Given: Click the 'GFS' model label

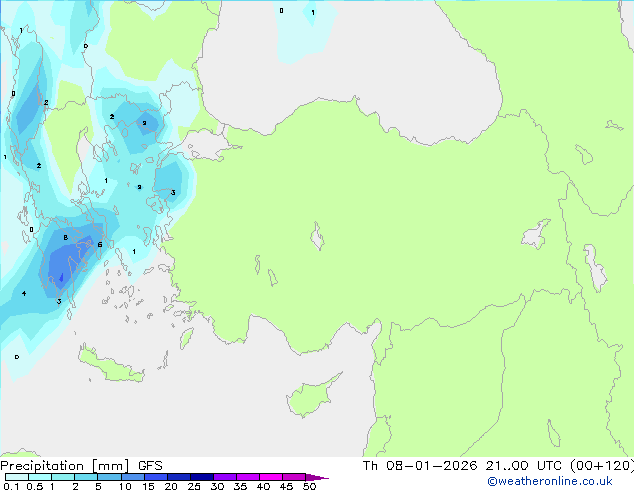Looking at the screenshot, I should coord(150,466).
